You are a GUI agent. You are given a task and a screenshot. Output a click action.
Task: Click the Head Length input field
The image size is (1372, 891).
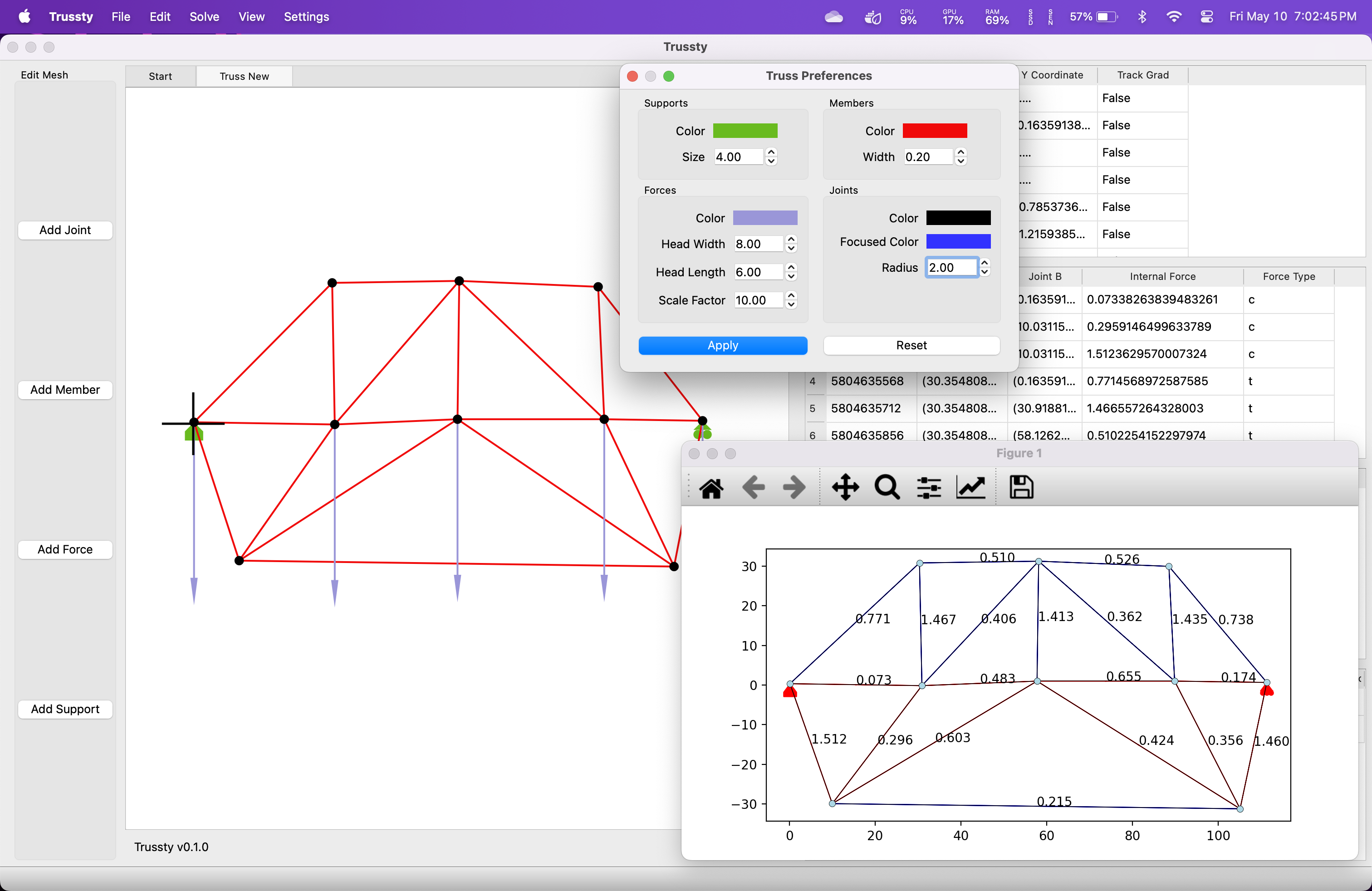pyautogui.click(x=759, y=272)
